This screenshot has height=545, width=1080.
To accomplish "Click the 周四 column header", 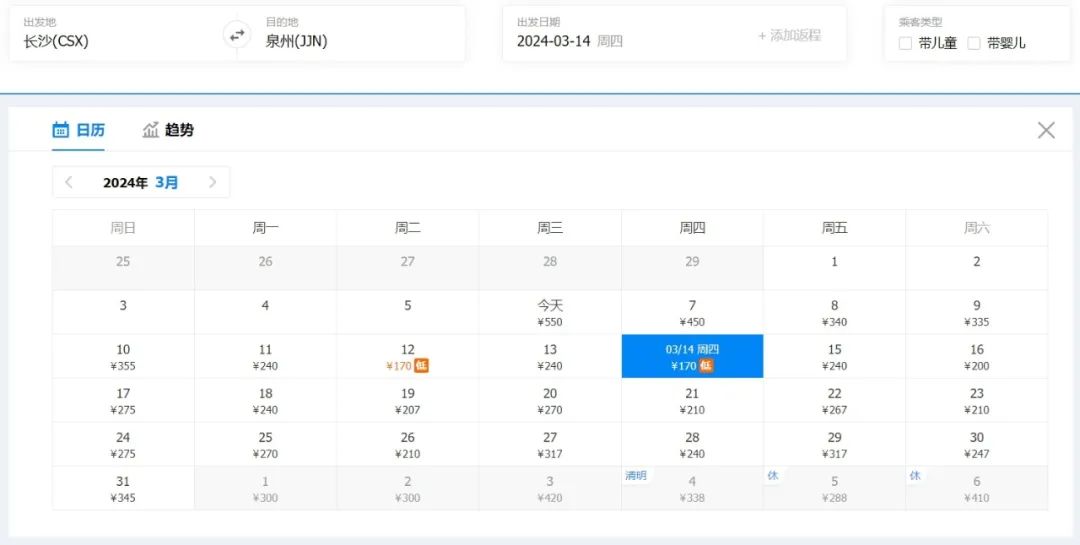I will 692,228.
